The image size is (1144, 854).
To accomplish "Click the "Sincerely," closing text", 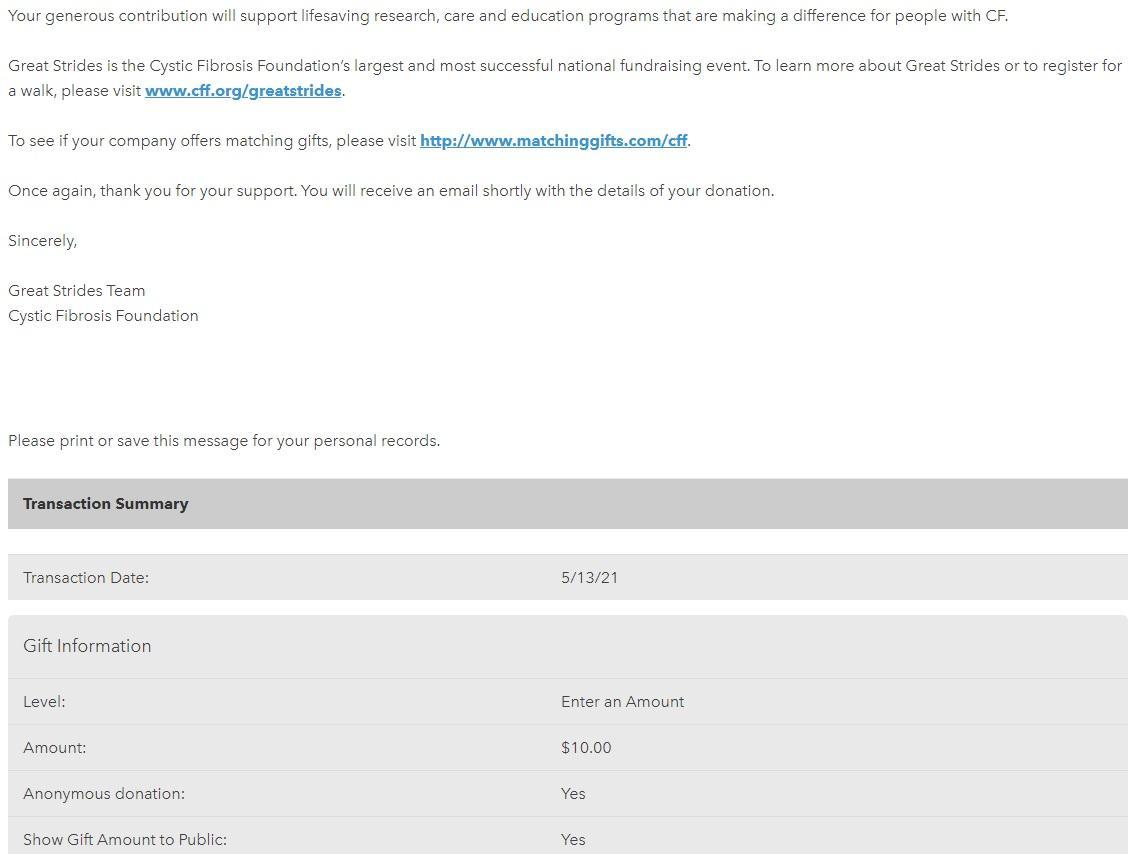I will [43, 241].
